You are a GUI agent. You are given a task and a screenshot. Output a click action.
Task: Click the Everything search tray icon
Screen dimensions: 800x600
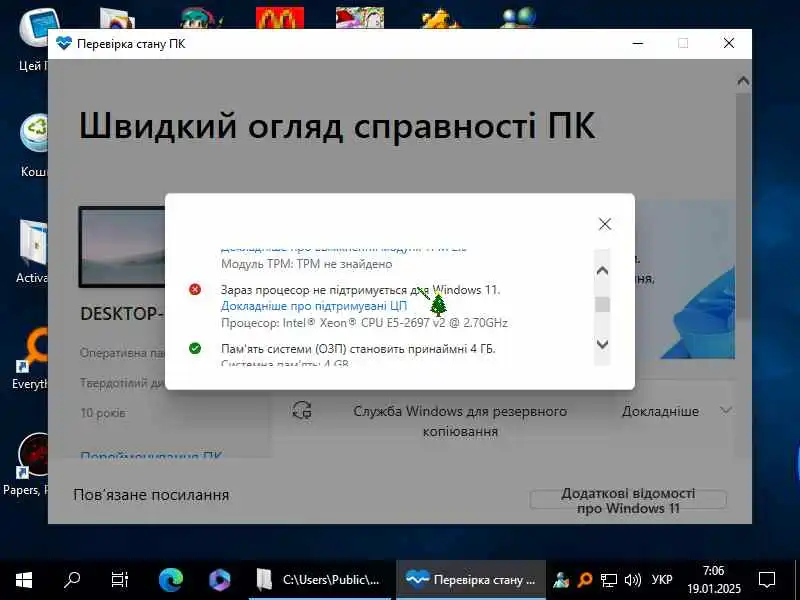tap(585, 580)
